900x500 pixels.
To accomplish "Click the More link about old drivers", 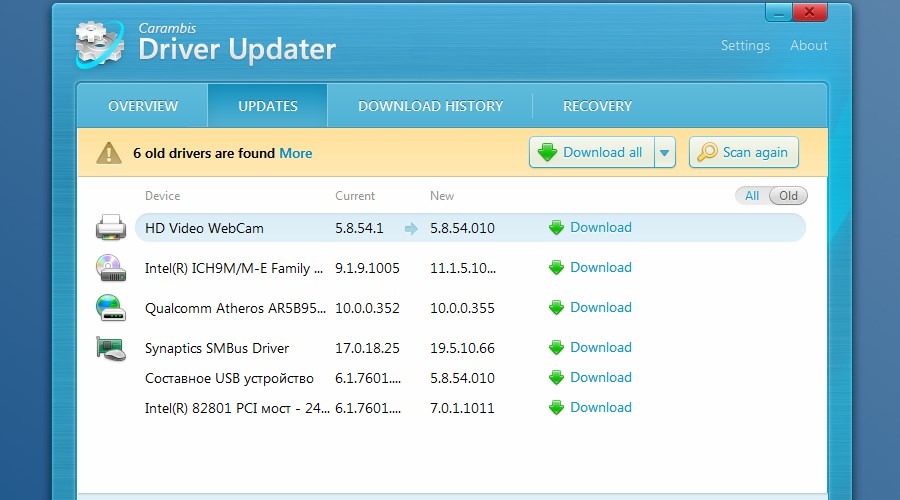I will [x=296, y=153].
